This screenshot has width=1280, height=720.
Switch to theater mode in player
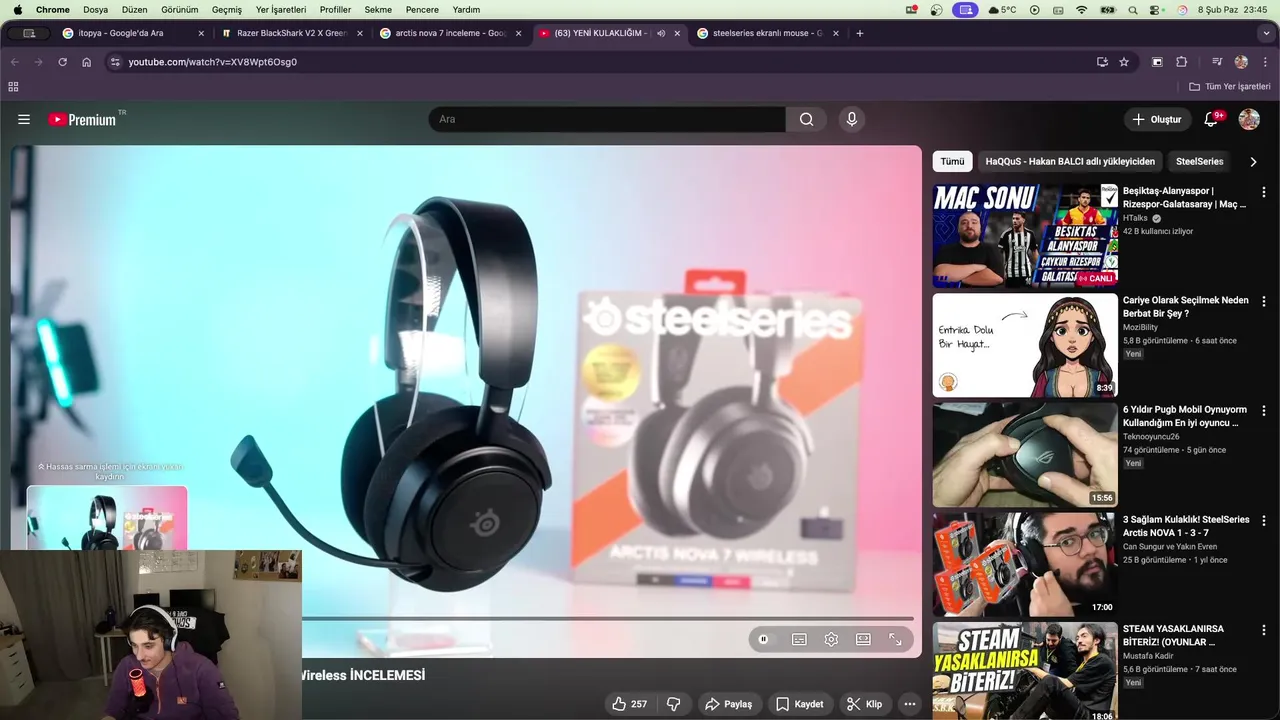[863, 639]
